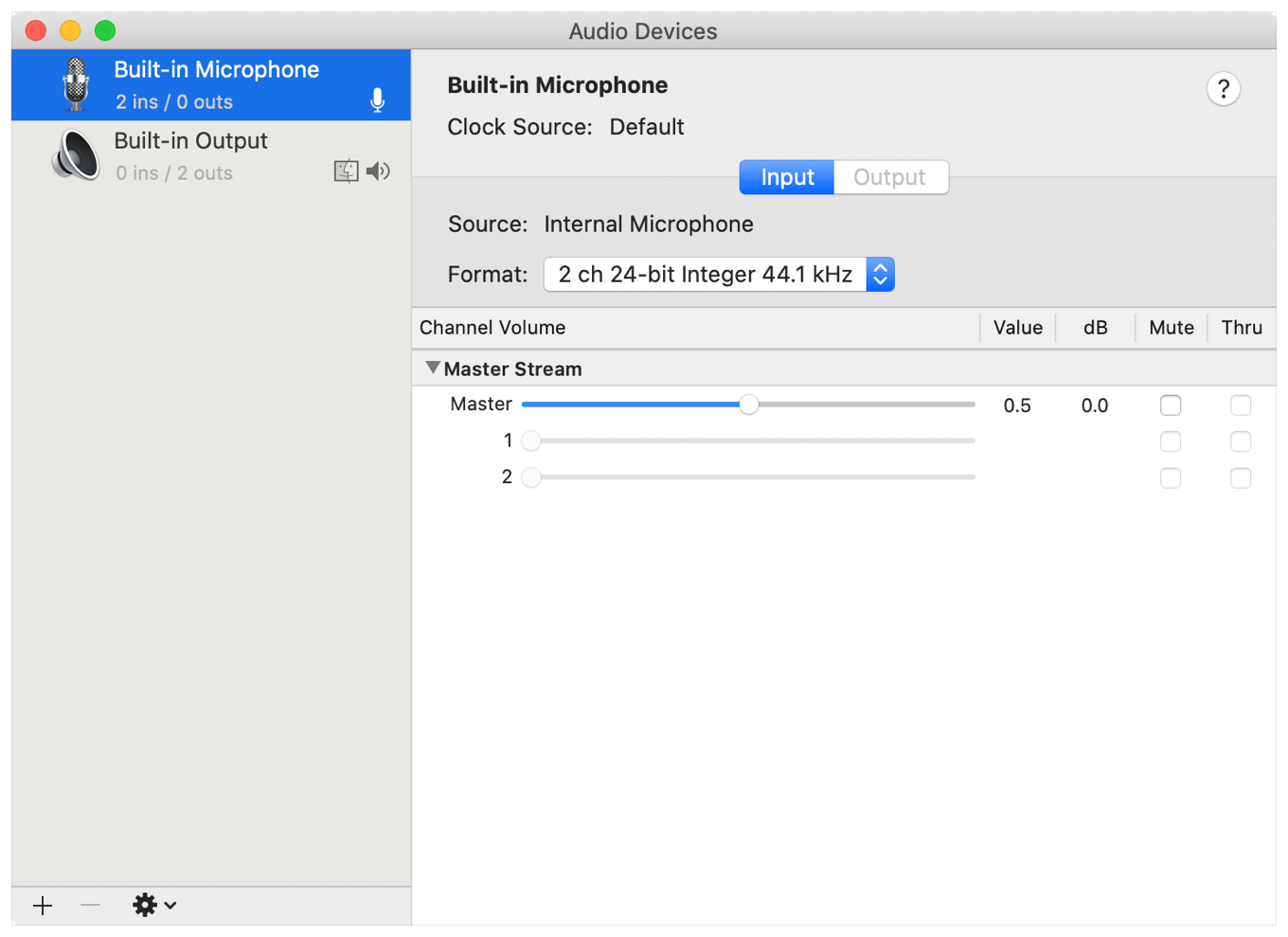Open the gear actions menu
Screen dimensions: 1288x937
click(154, 906)
